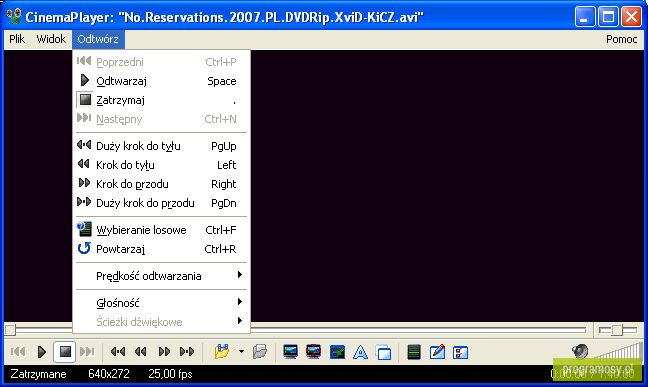Adjust the volume level ramp

[x=618, y=351]
